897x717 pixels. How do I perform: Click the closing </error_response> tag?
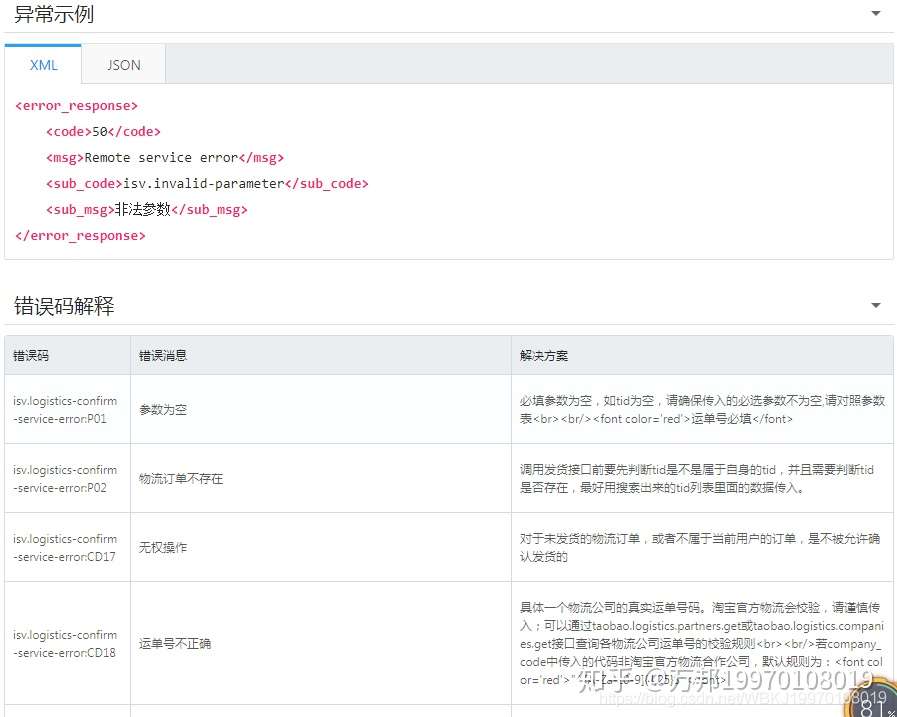(80, 236)
